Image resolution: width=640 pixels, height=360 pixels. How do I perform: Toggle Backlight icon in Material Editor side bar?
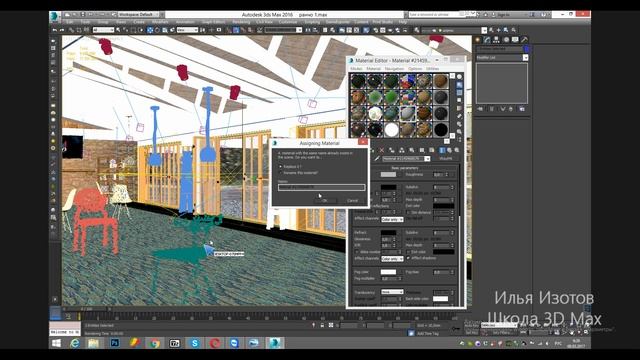460,85
